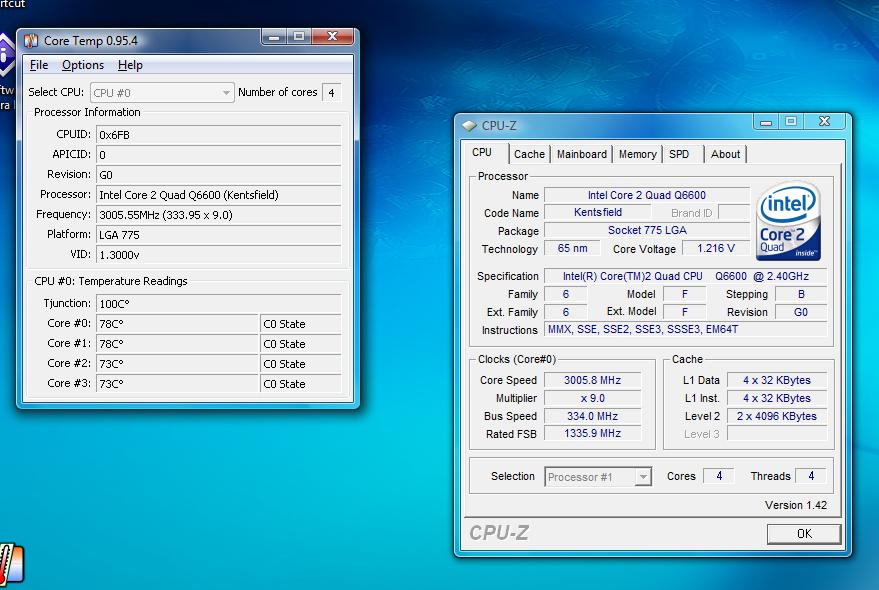879x590 pixels.
Task: Click the Number of cores field showing 4
Action: tap(331, 93)
